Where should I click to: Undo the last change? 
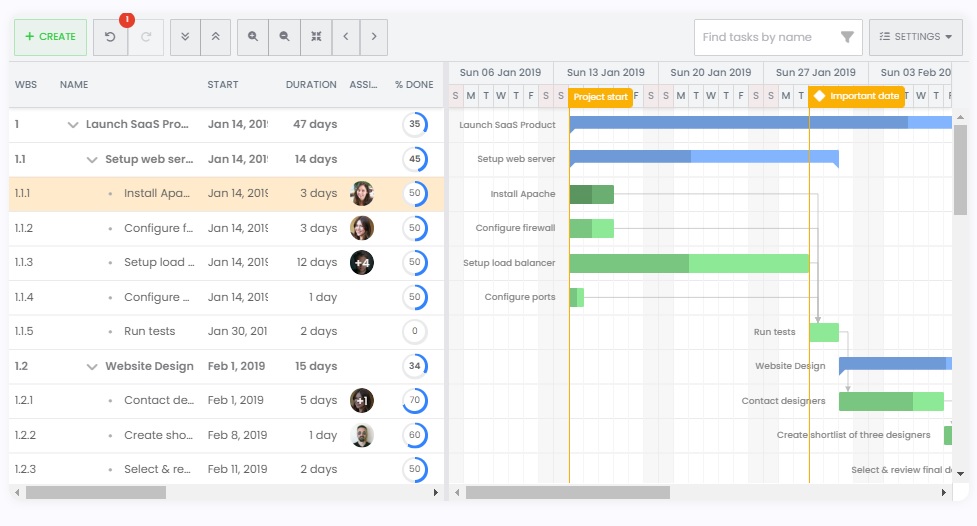coord(110,37)
